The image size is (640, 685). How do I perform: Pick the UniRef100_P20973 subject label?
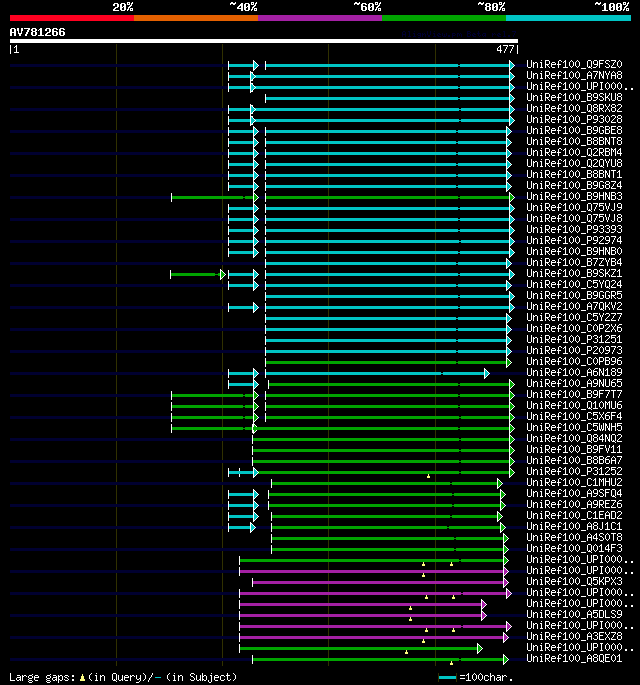(x=574, y=350)
